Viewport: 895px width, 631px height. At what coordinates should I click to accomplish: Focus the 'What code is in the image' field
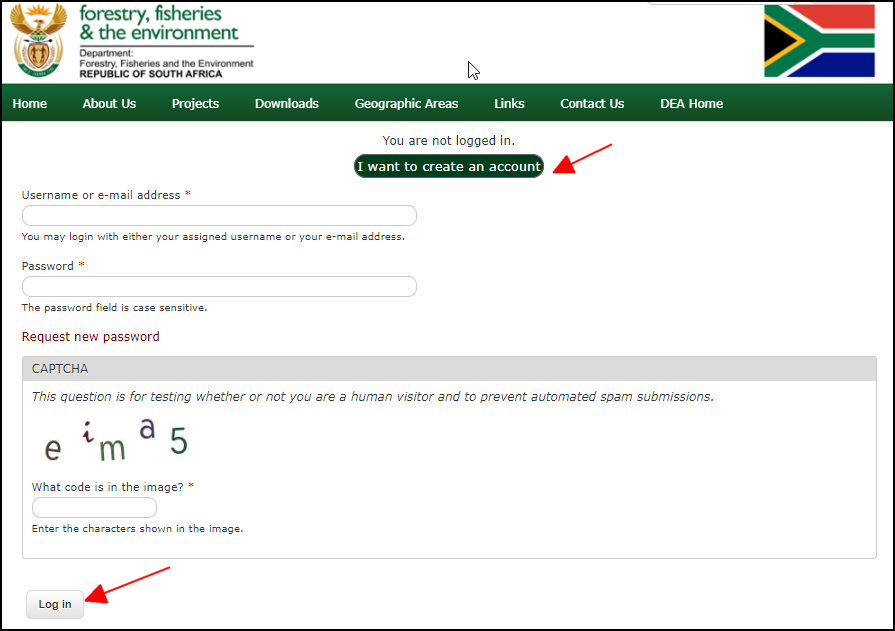point(94,508)
